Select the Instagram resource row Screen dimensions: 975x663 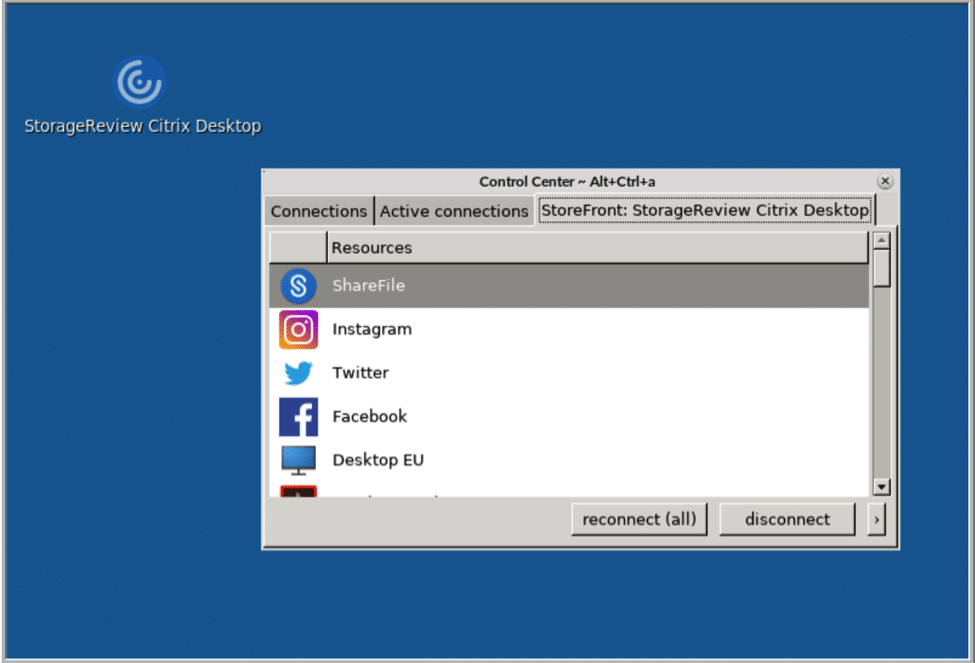point(569,330)
